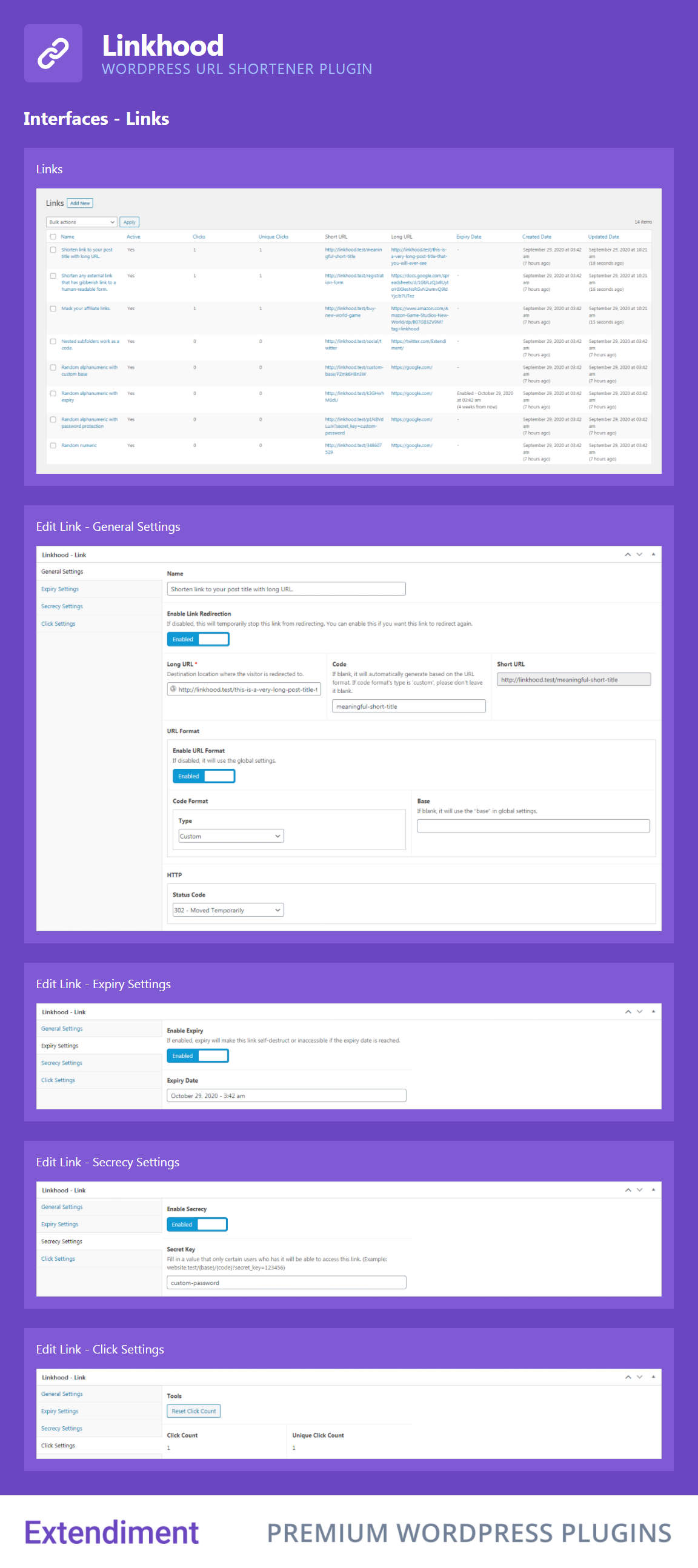698x1568 pixels.
Task: Check the 'Random alphanumeric with expiry' row
Action: 53,394
